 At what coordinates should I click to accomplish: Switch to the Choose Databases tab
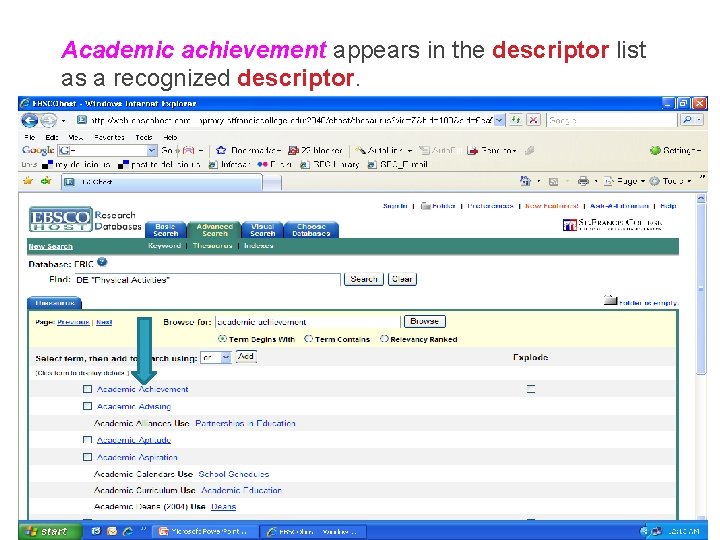coord(311,230)
